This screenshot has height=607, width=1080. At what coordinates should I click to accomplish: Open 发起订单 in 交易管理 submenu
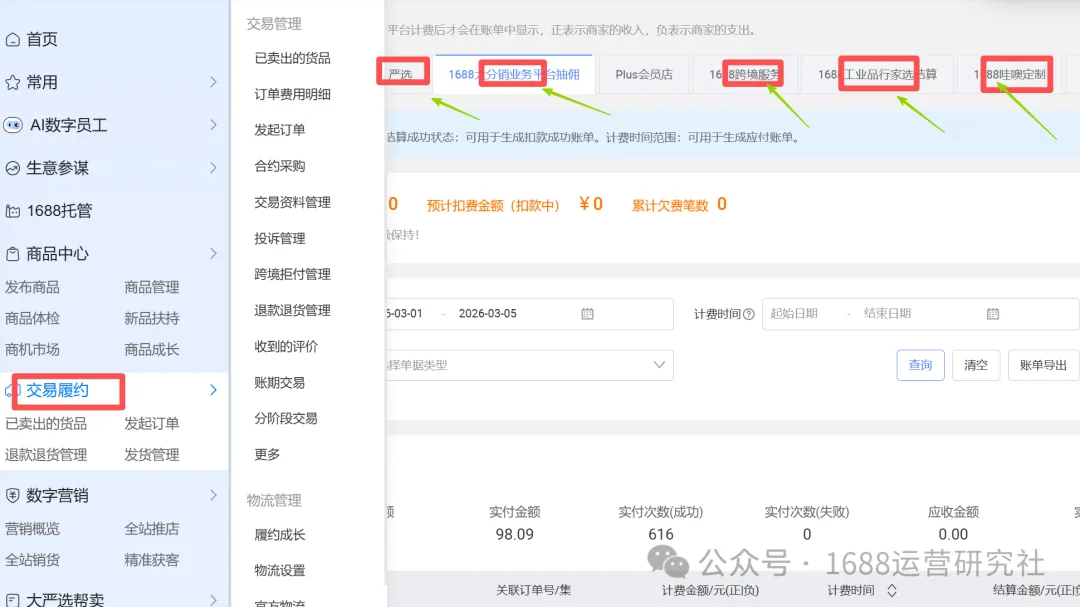[280, 130]
